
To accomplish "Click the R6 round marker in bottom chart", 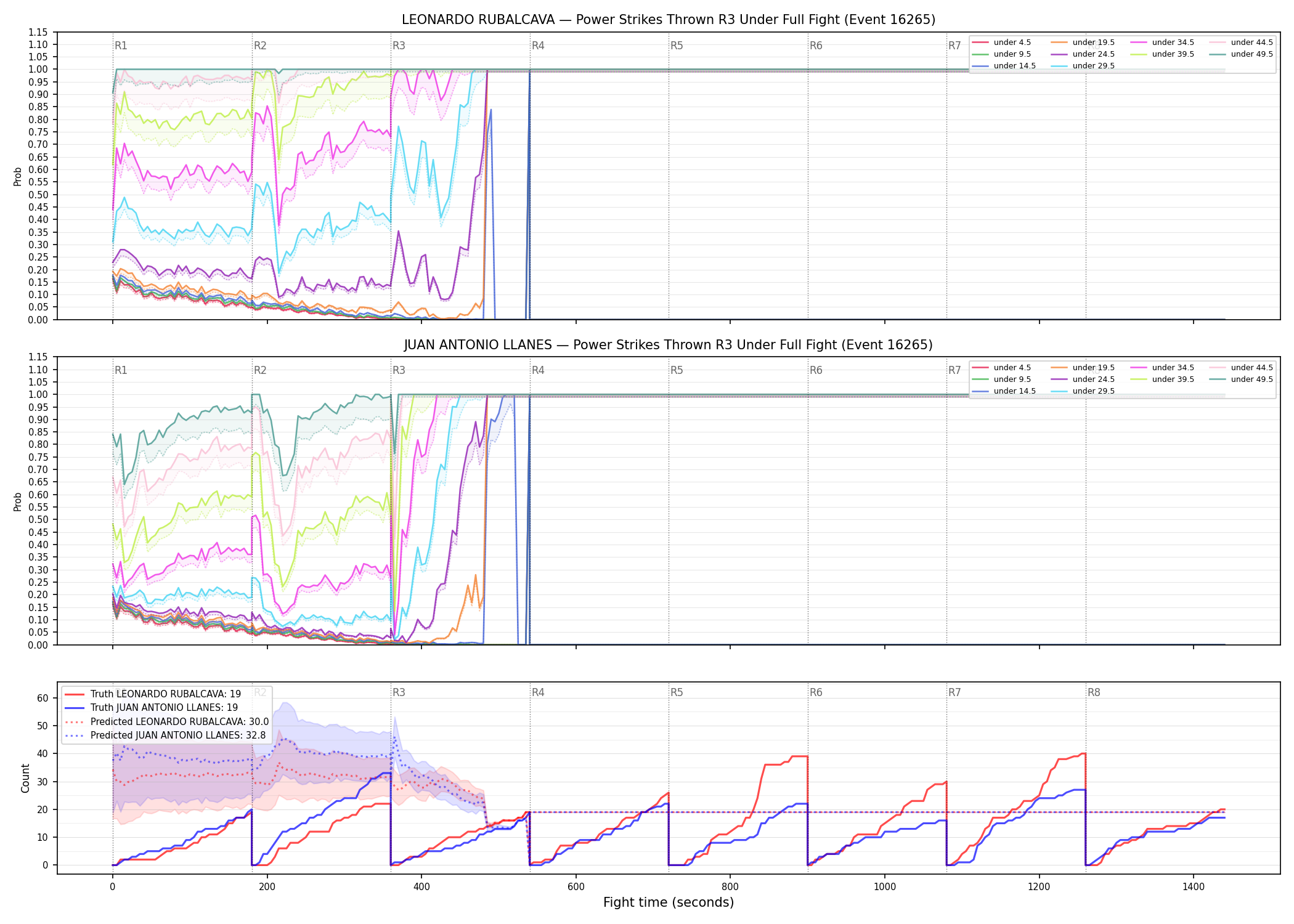I will [x=816, y=692].
